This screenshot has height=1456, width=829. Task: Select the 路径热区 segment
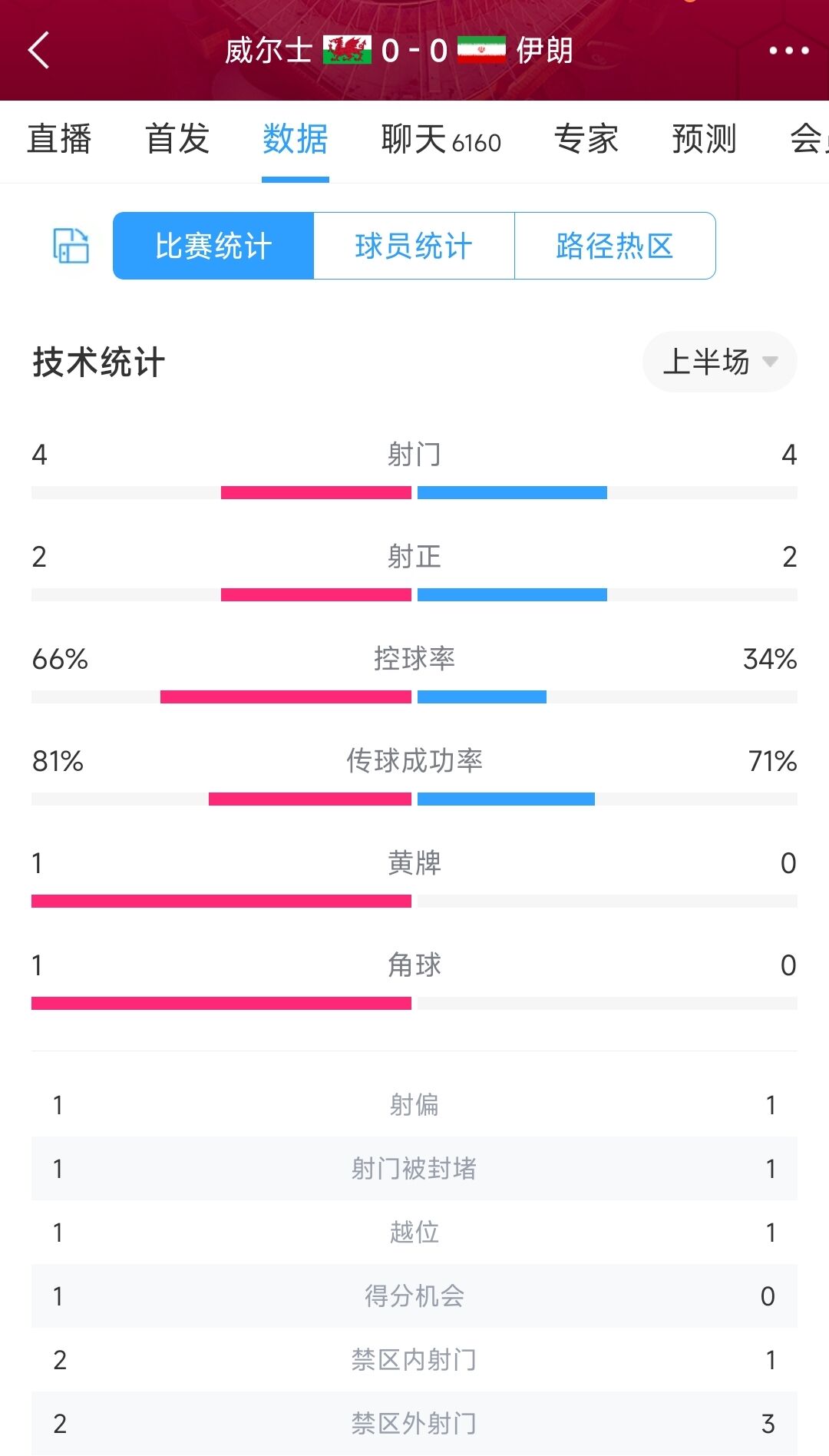coord(615,246)
